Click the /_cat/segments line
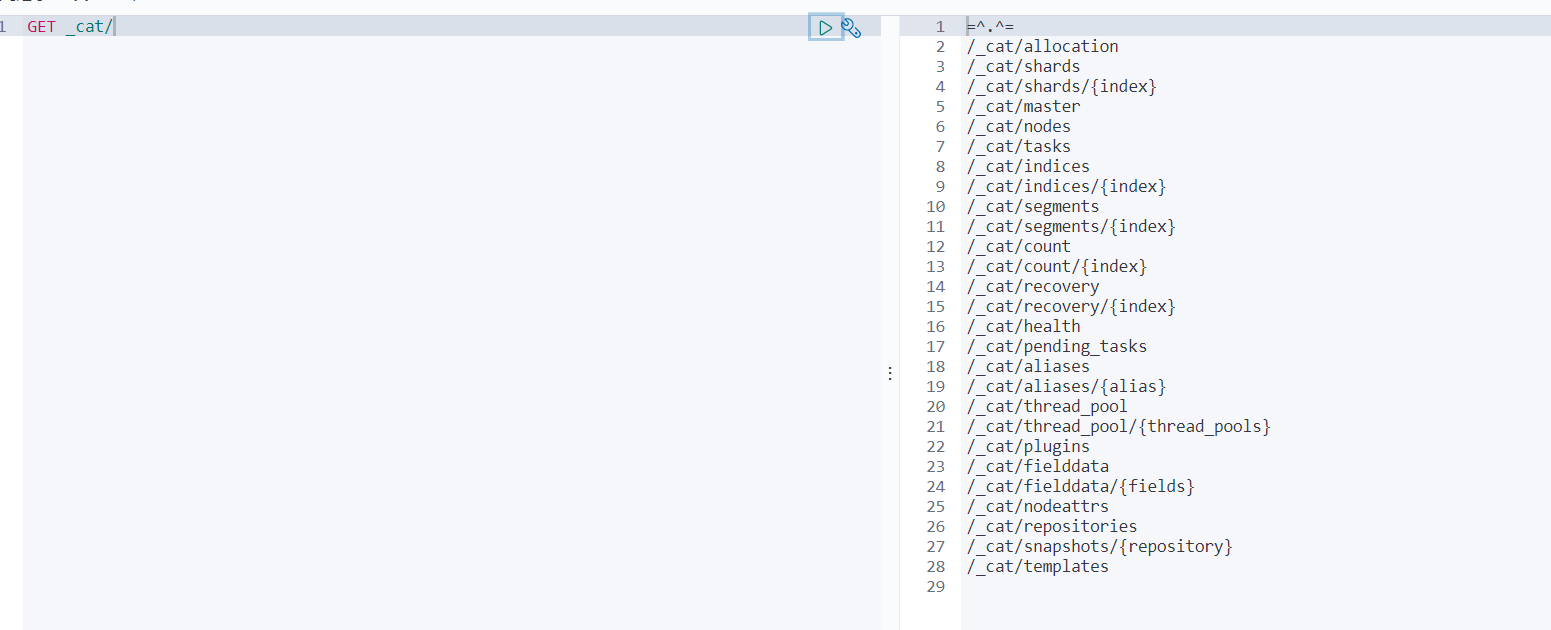Viewport: 1551px width, 630px height. coord(1033,207)
